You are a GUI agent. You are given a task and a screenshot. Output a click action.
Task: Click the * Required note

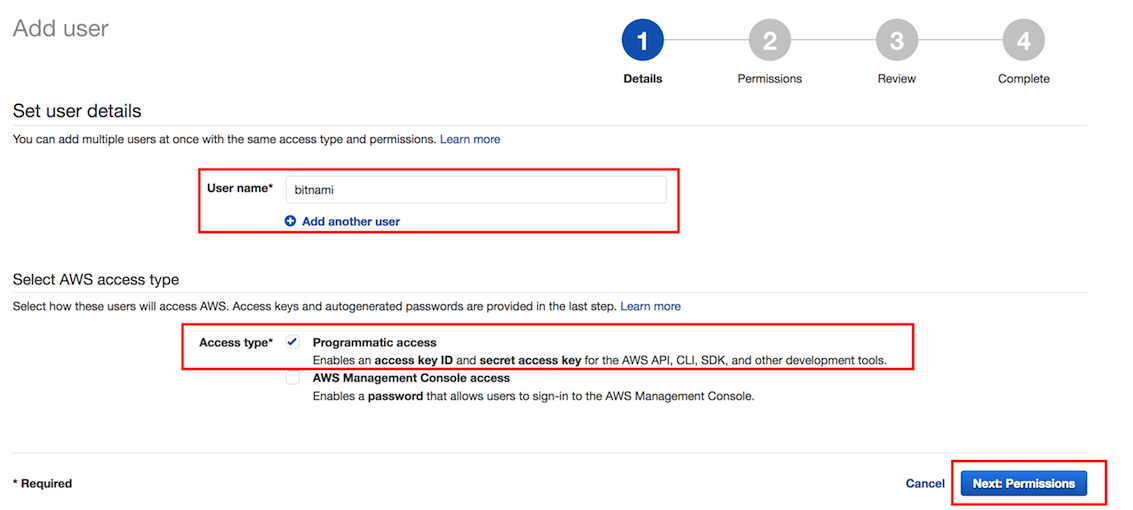point(43,483)
